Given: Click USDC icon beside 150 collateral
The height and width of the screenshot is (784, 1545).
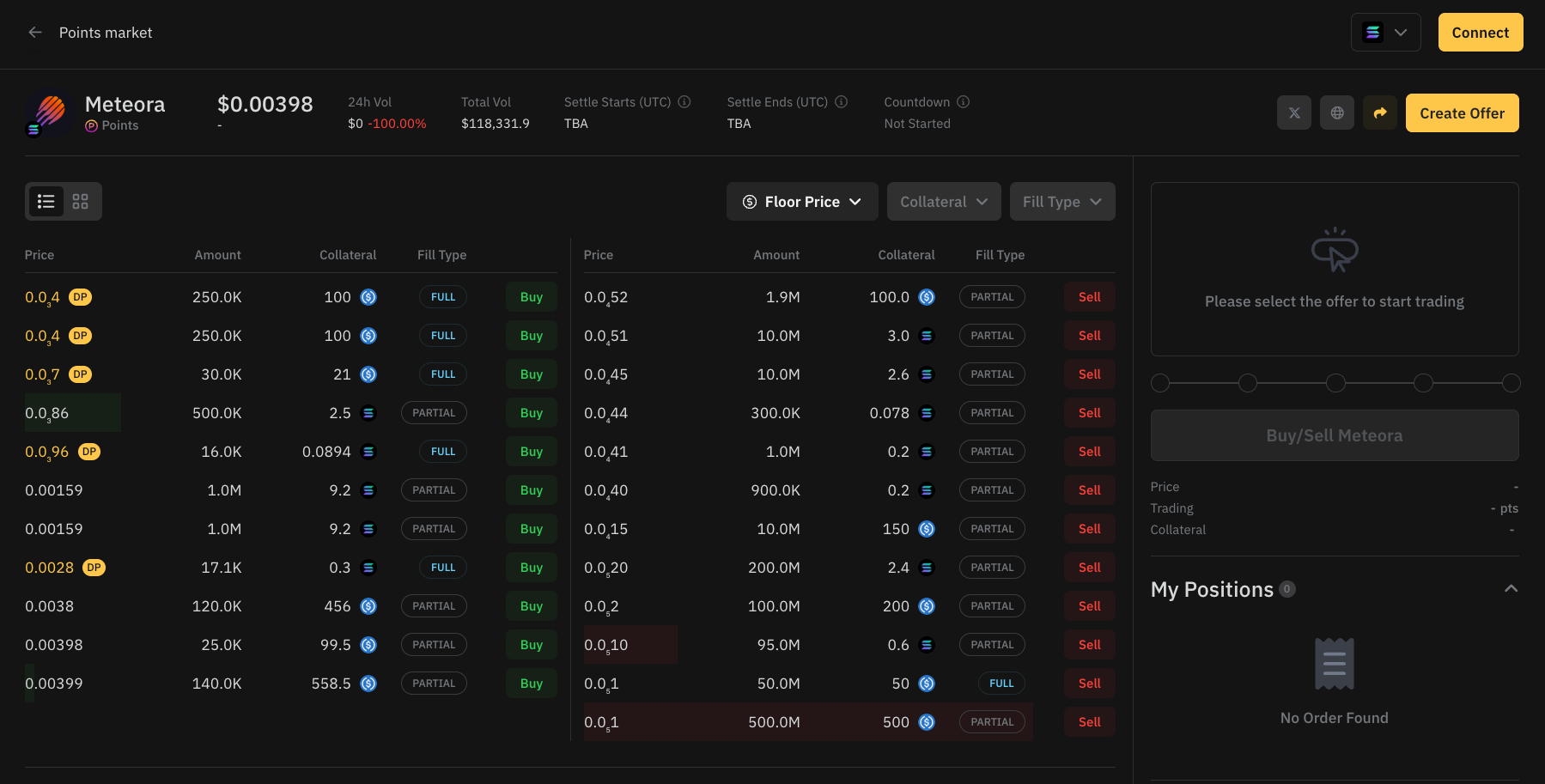Looking at the screenshot, I should pos(927,529).
